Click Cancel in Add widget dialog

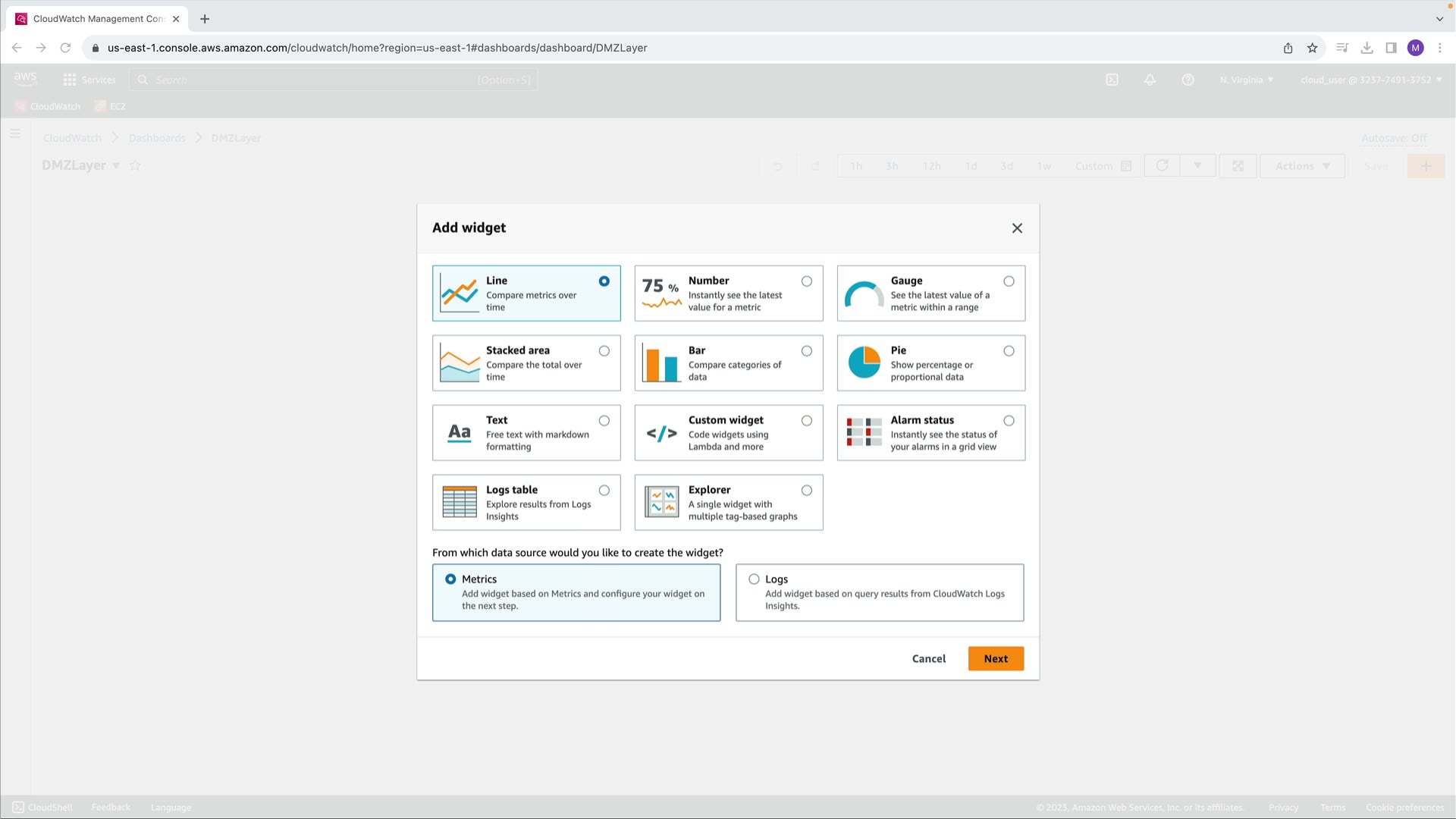(x=928, y=659)
